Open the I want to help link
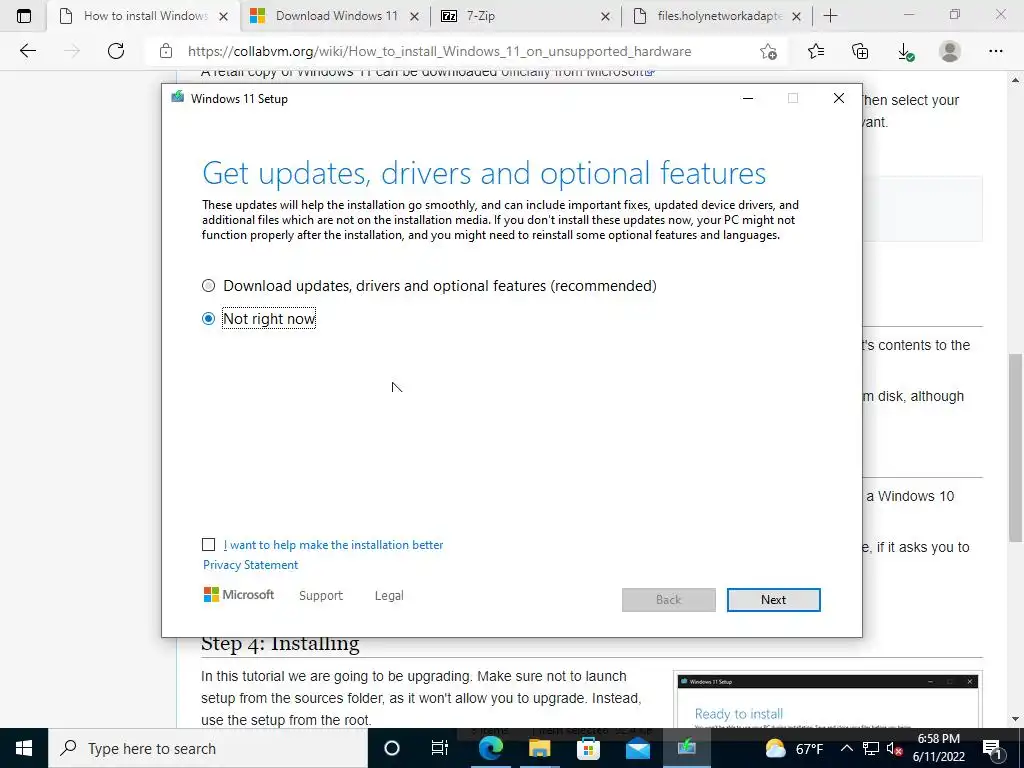 coord(333,545)
